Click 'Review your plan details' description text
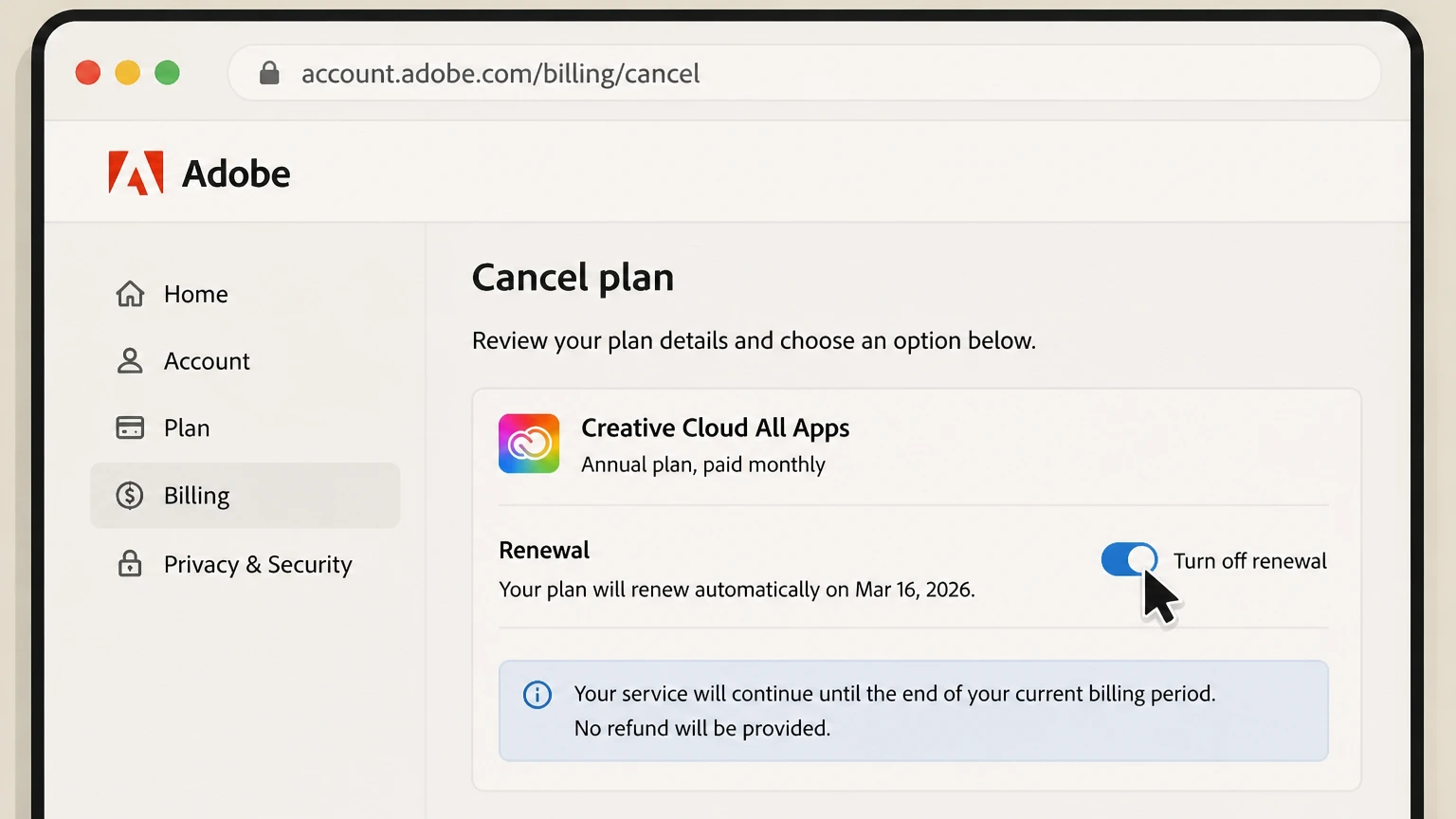 pos(754,340)
